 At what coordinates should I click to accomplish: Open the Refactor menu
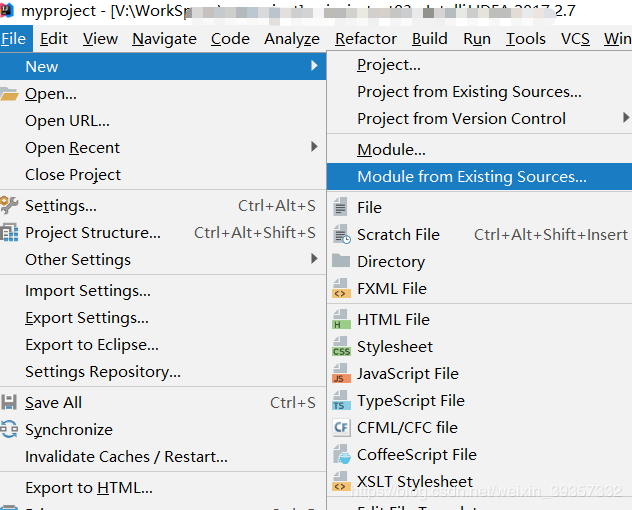click(365, 39)
